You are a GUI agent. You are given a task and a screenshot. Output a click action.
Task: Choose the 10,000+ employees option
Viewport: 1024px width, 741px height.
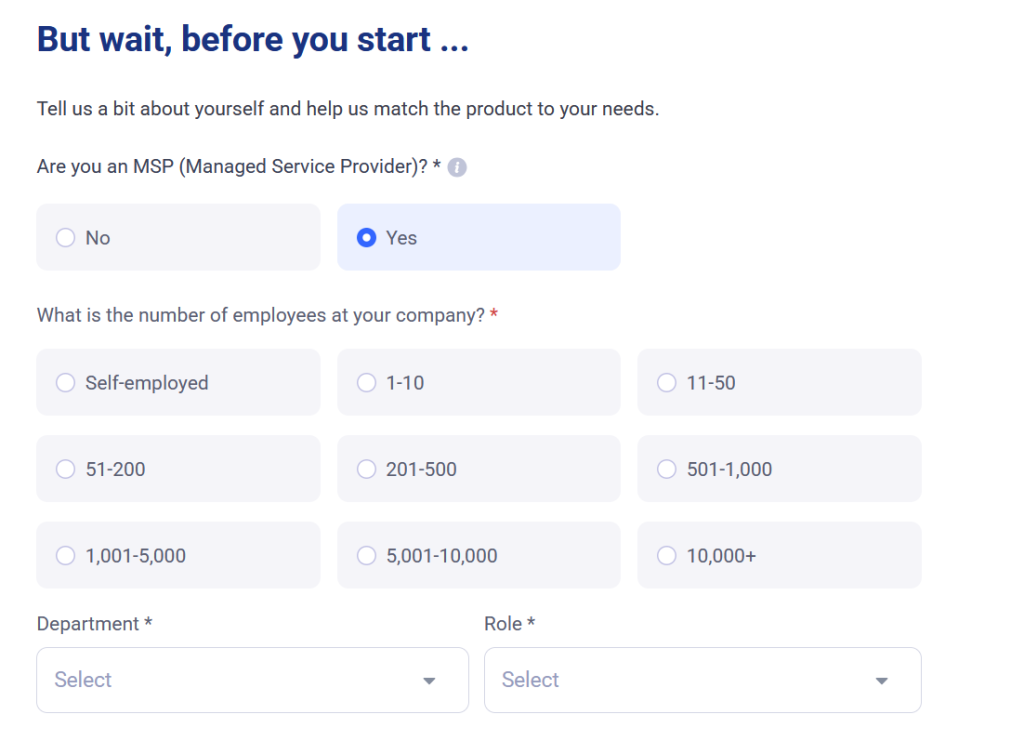coord(667,556)
